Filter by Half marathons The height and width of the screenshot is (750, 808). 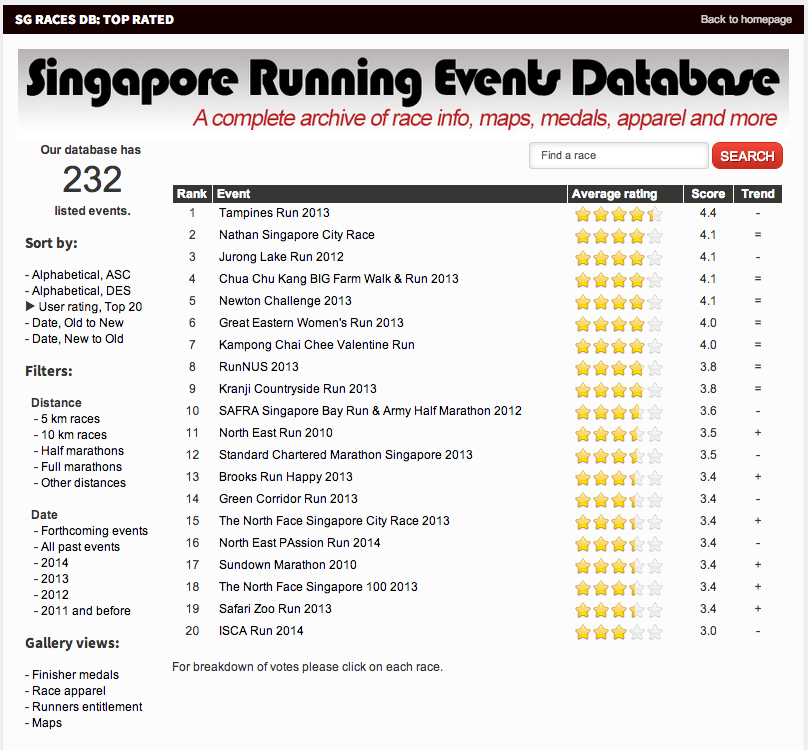(x=82, y=451)
